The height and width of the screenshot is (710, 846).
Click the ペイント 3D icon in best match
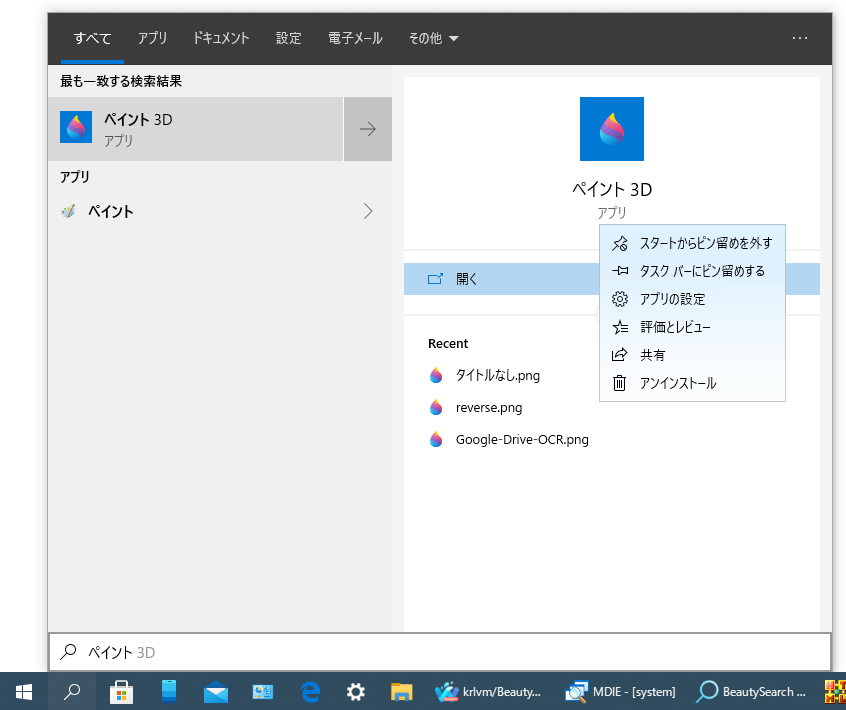point(76,127)
